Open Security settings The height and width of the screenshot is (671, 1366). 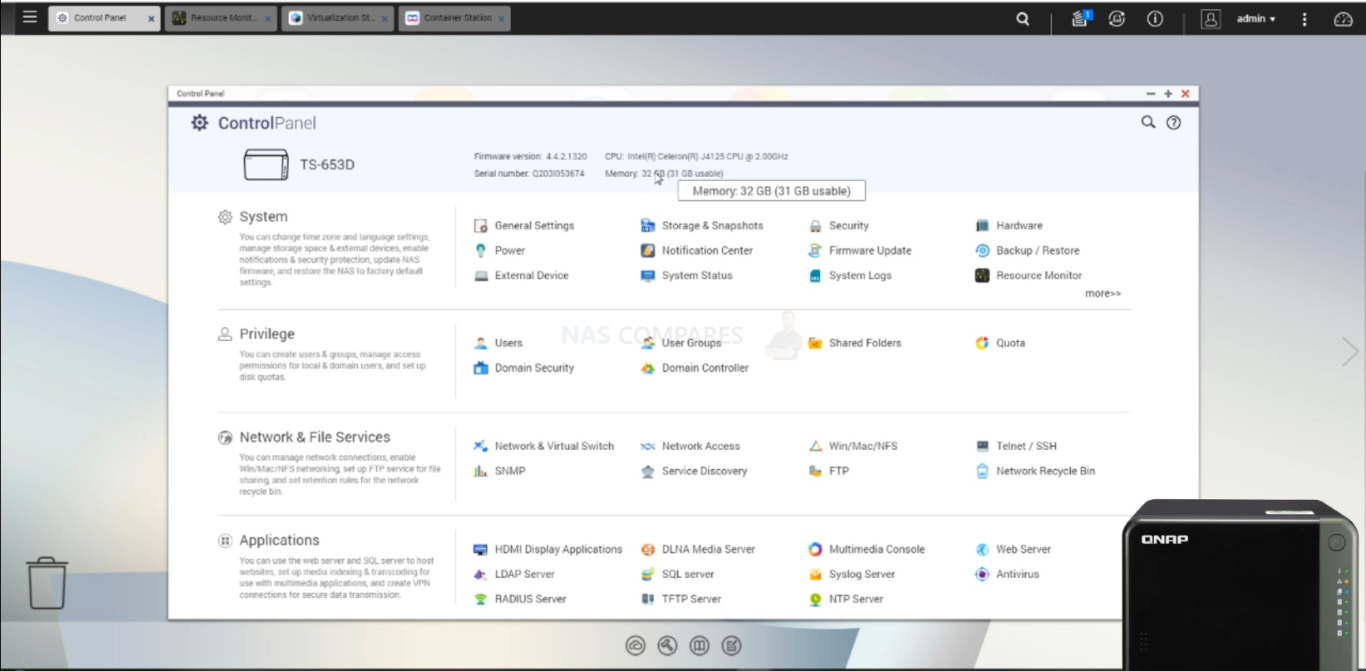point(838,226)
